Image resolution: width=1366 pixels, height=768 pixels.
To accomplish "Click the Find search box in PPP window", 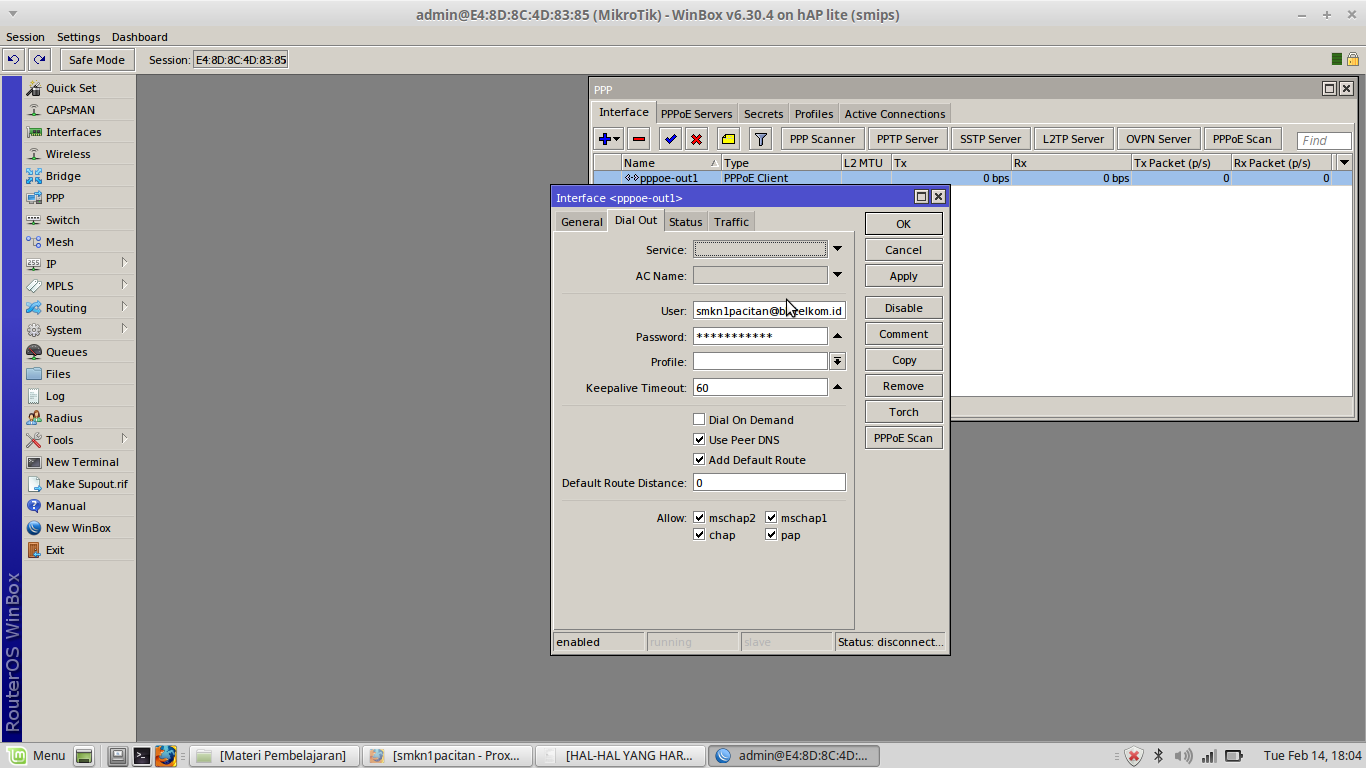I will (x=1324, y=141).
